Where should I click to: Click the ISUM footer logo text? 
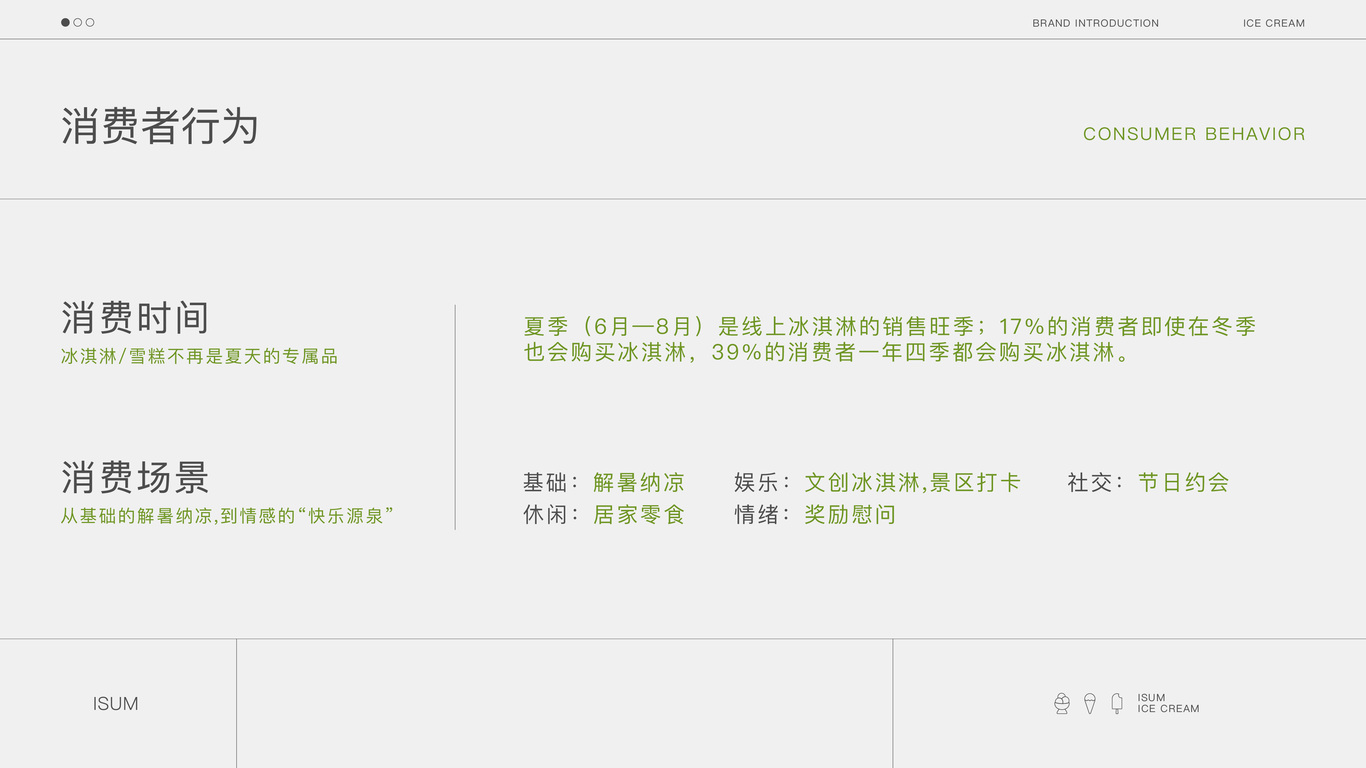point(116,704)
